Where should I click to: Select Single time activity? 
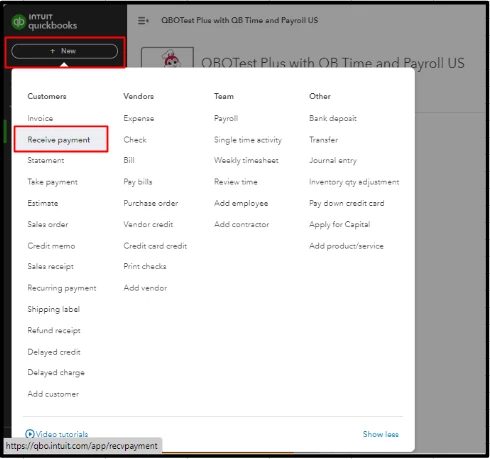(x=248, y=140)
